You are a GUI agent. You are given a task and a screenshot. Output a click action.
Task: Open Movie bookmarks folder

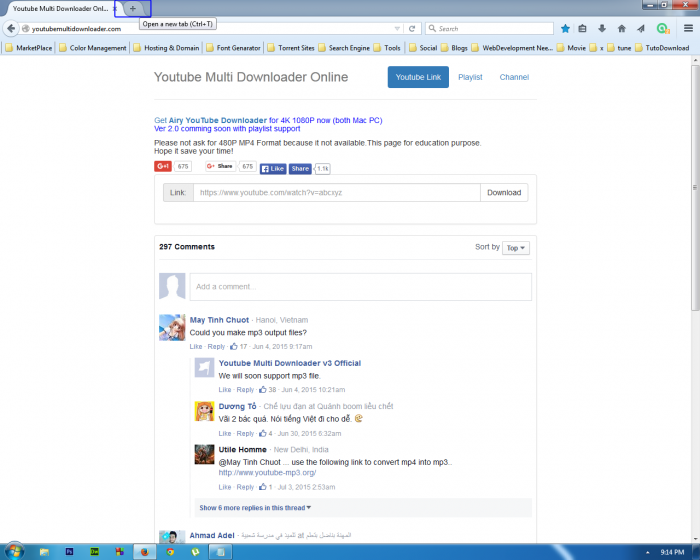click(571, 48)
